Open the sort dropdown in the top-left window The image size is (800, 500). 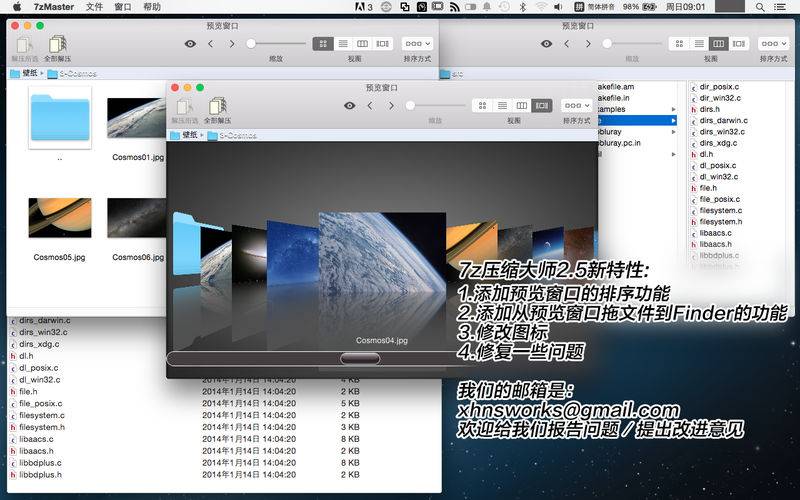tap(417, 44)
